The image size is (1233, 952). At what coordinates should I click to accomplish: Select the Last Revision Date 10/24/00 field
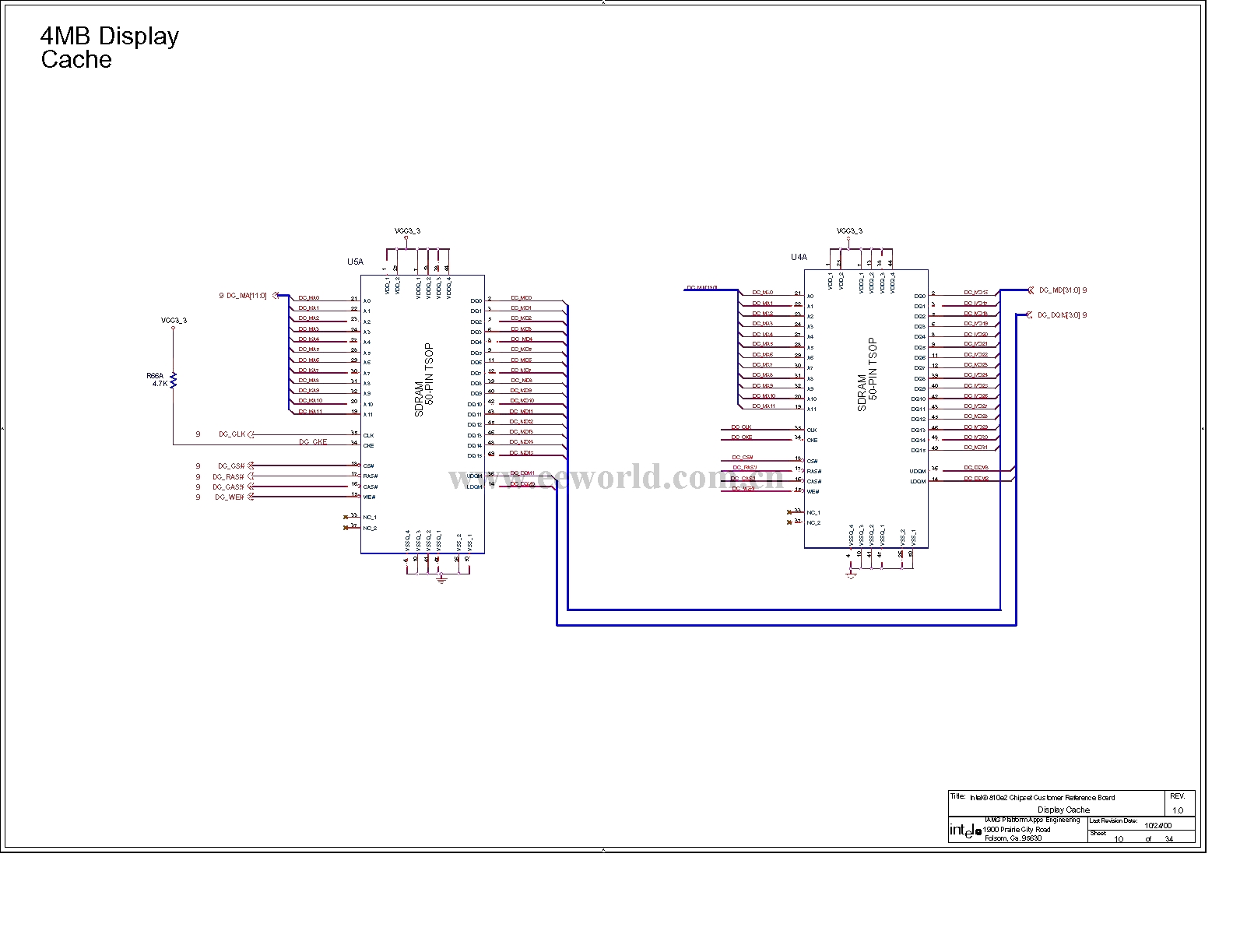[x=1157, y=825]
